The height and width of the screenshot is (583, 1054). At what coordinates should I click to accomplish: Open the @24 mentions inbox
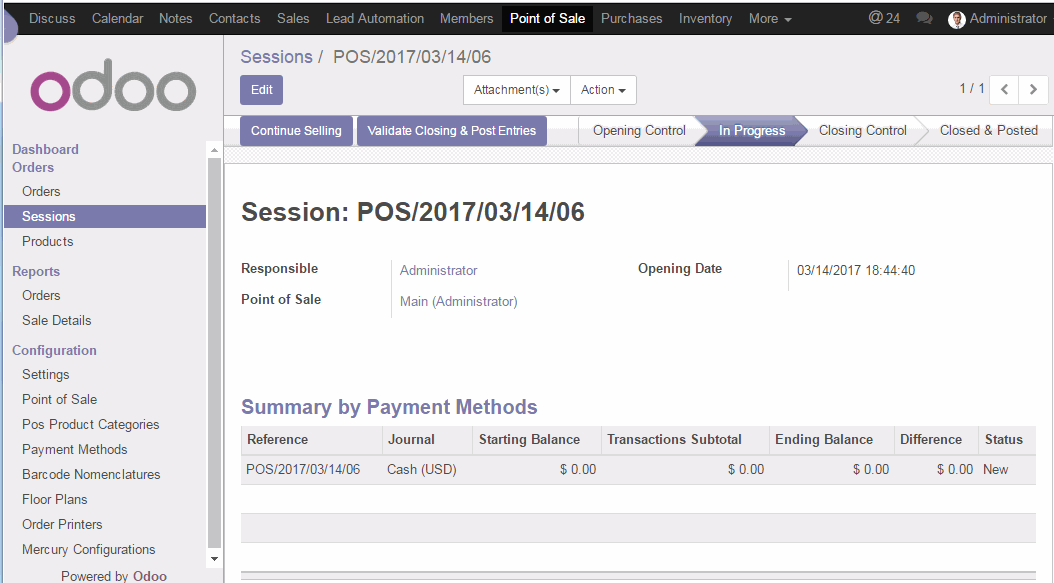pyautogui.click(x=883, y=18)
